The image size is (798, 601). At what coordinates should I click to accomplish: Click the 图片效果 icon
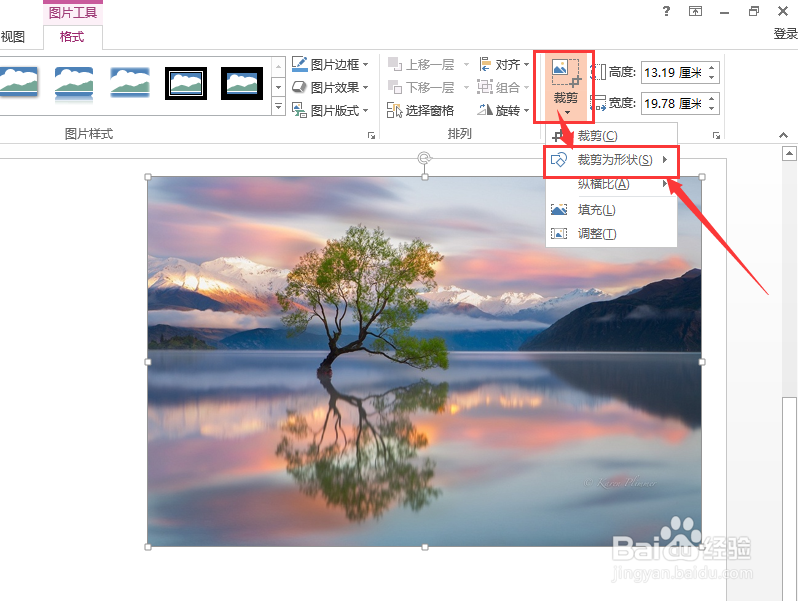click(300, 87)
